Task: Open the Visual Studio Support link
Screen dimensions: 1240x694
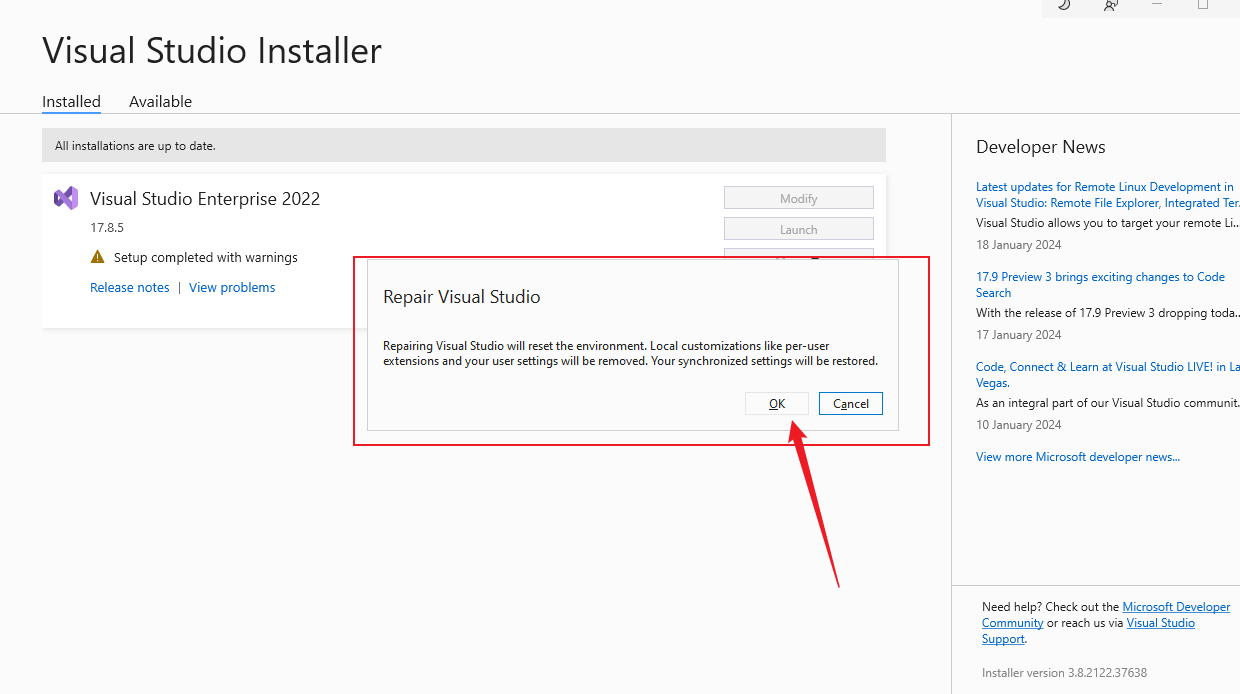Action: (1088, 631)
